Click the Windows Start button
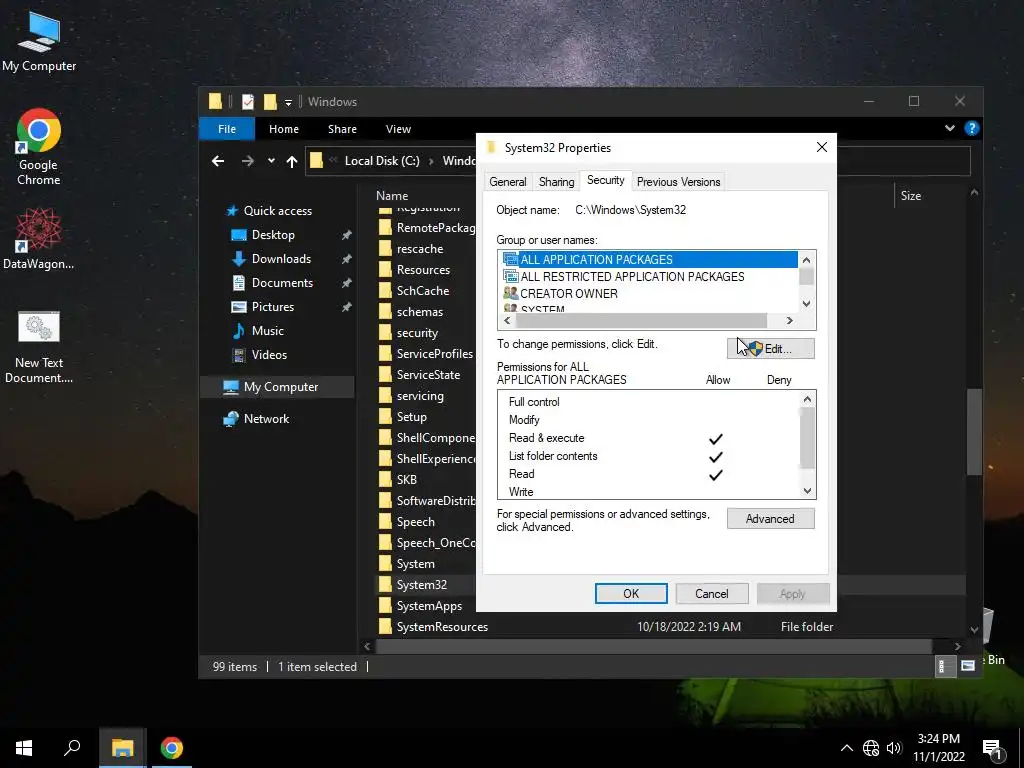Image resolution: width=1024 pixels, height=768 pixels. click(x=24, y=748)
